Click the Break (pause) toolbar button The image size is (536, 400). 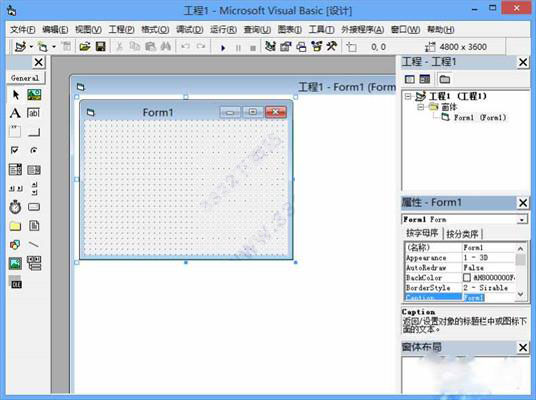click(x=238, y=48)
